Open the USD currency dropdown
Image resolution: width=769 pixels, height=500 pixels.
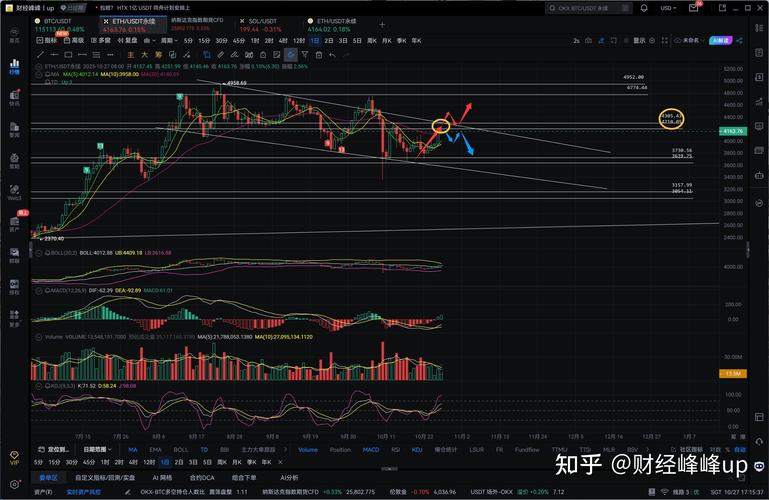coord(669,8)
